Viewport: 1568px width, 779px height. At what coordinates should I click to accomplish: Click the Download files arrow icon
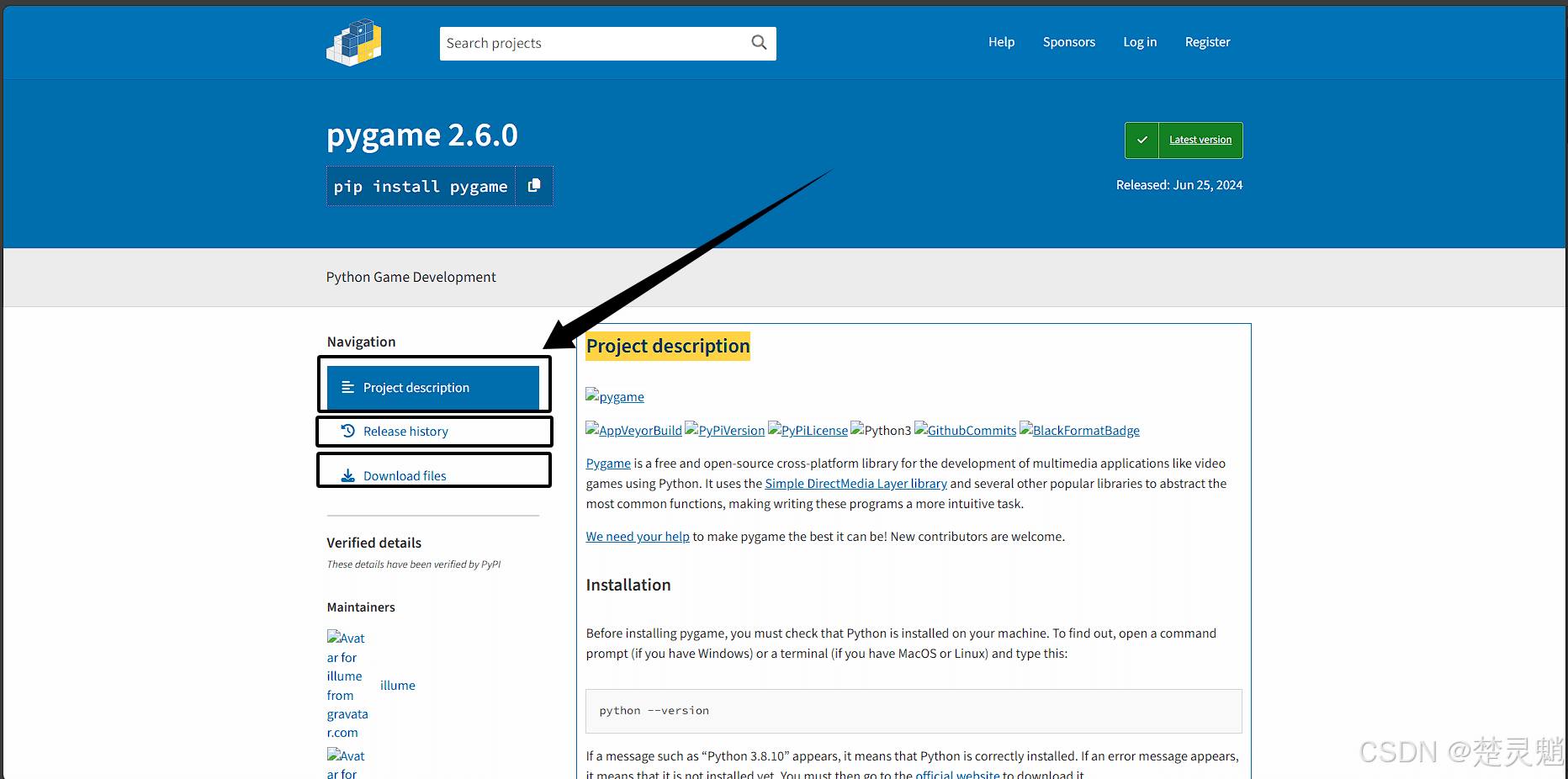(347, 476)
